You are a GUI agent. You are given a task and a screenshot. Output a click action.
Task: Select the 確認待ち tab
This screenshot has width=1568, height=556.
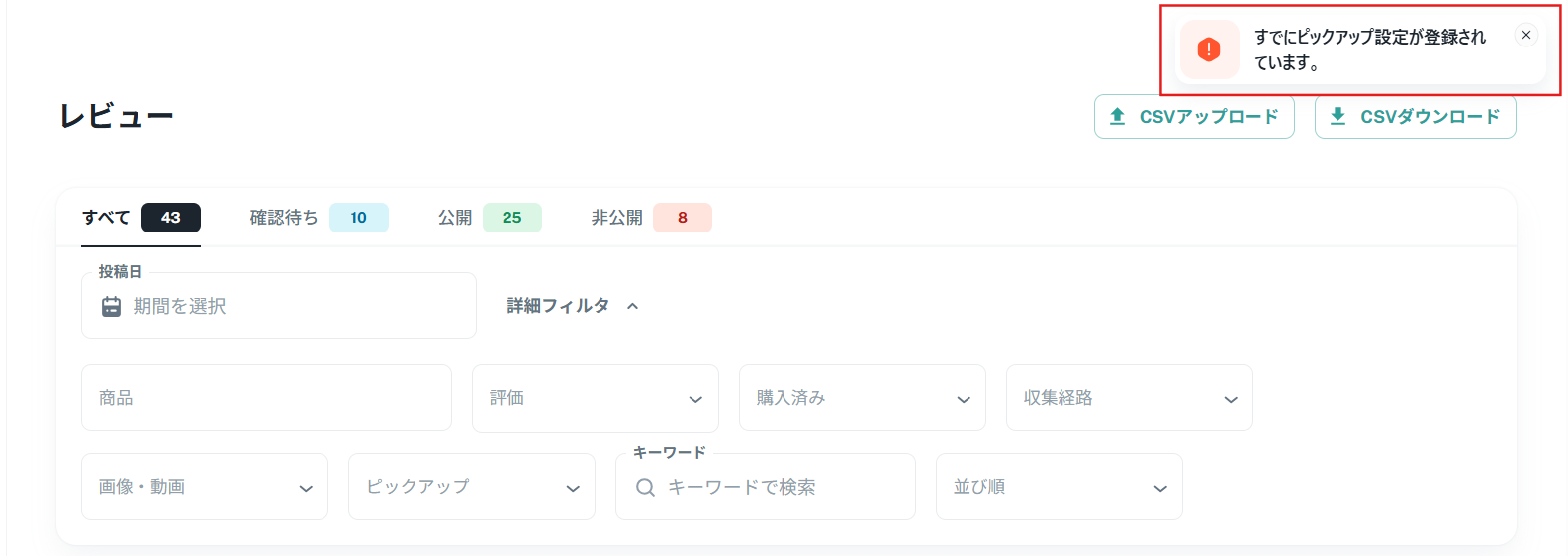click(x=318, y=218)
